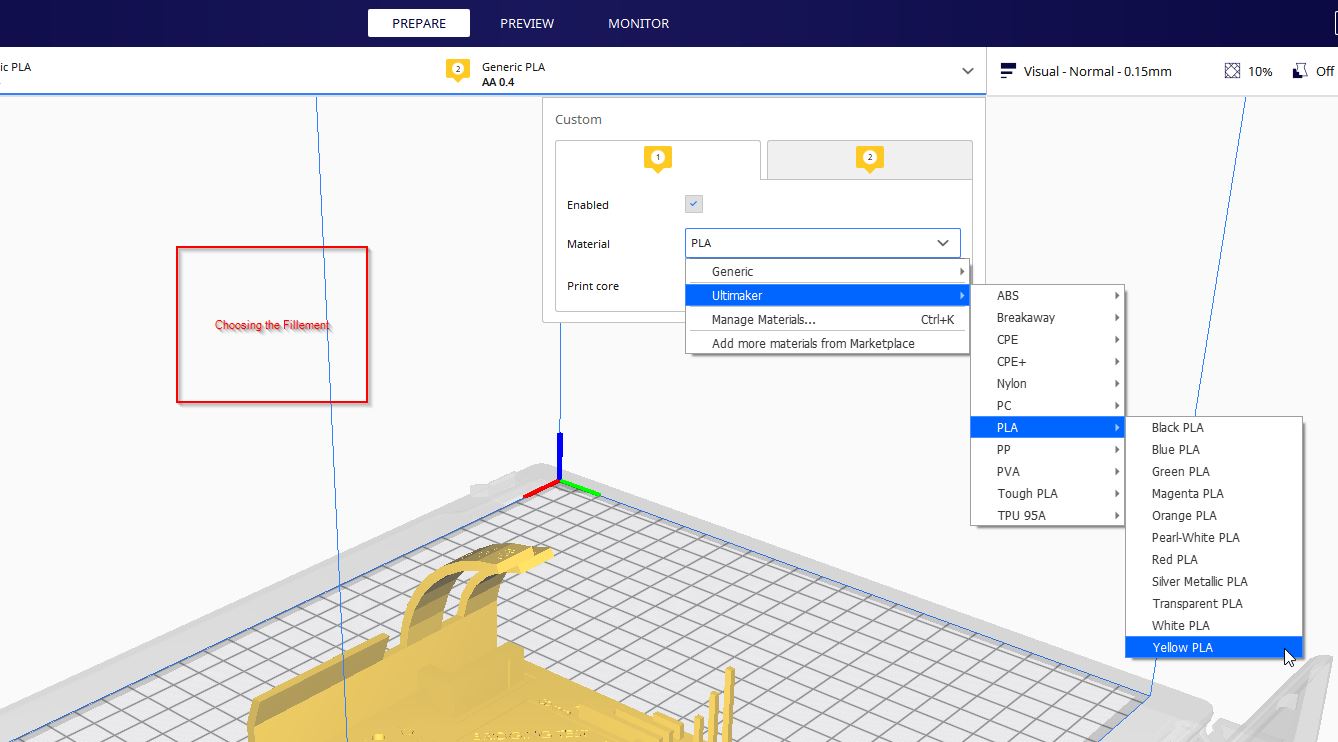Expand the PP material submenu
The width and height of the screenshot is (1338, 742).
(1048, 449)
